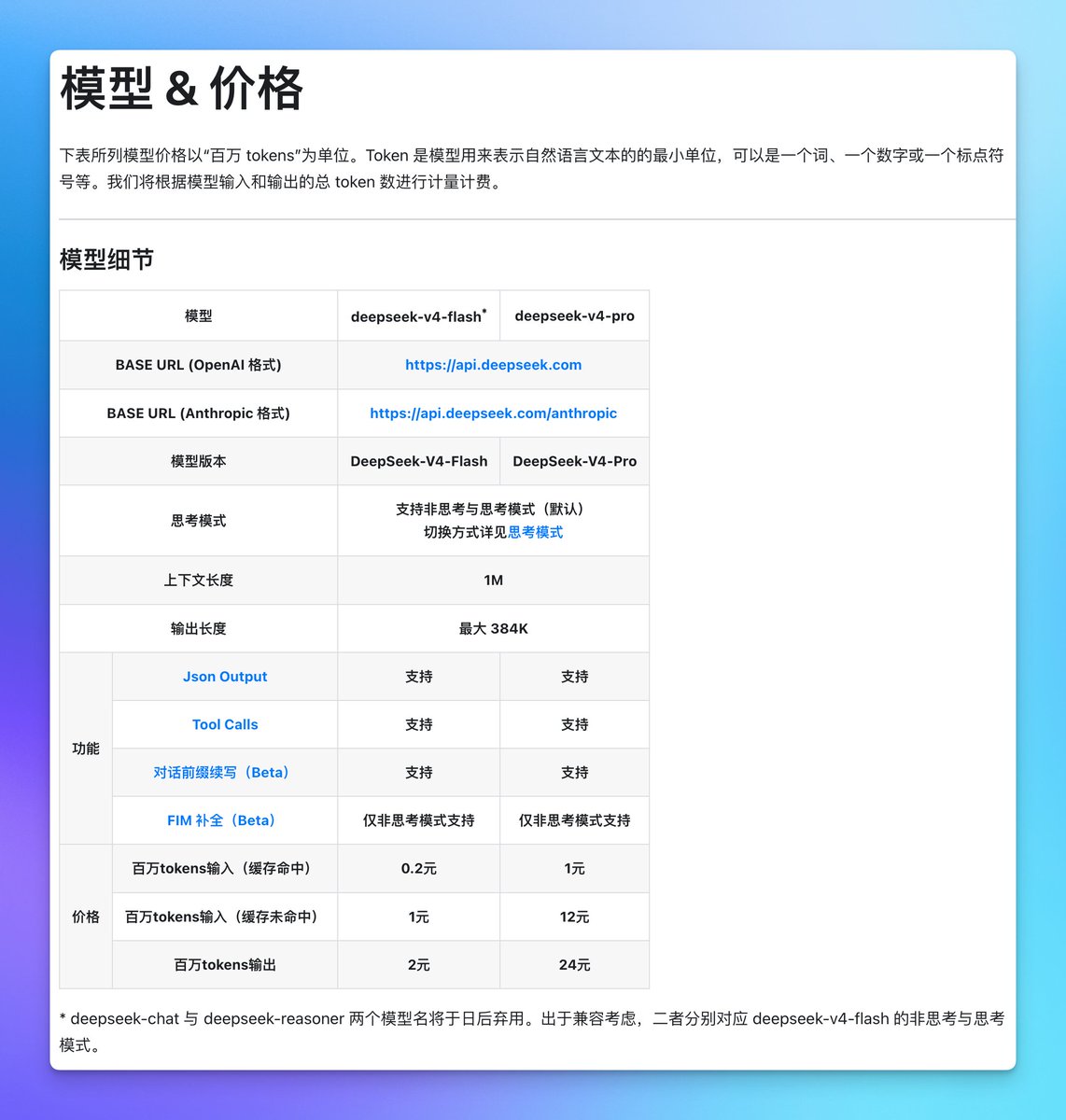Click the 百万tokens输出 label
Viewport: 1066px width, 1120px height.
(x=225, y=965)
